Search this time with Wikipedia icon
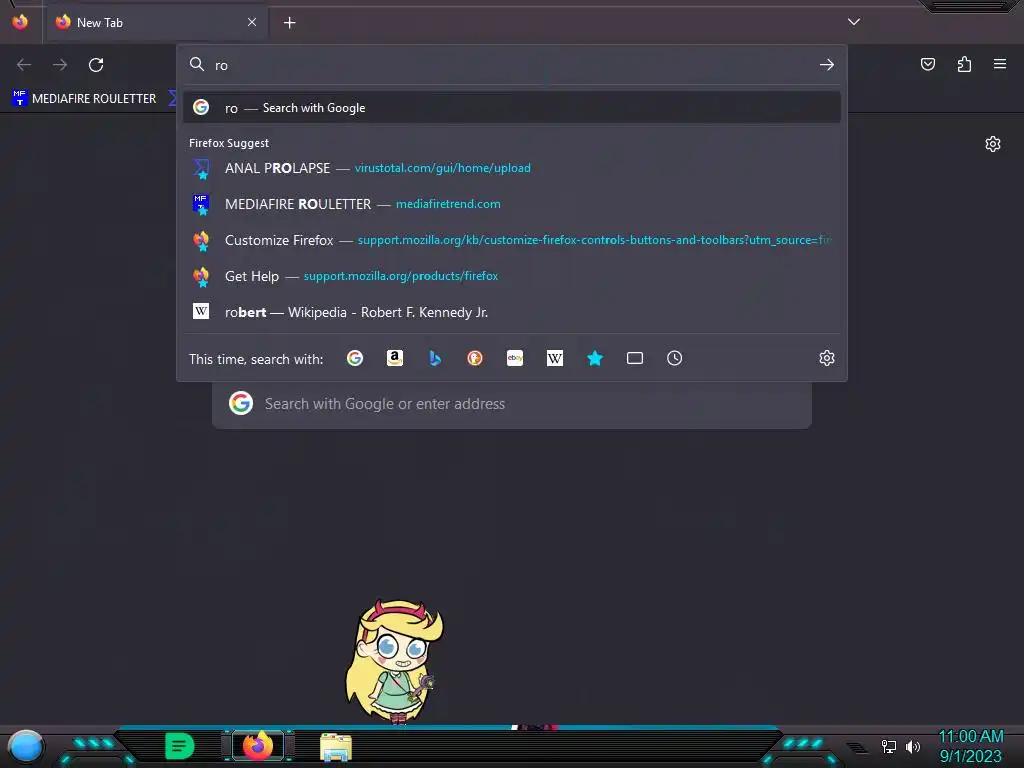The image size is (1024, 768). tap(554, 358)
